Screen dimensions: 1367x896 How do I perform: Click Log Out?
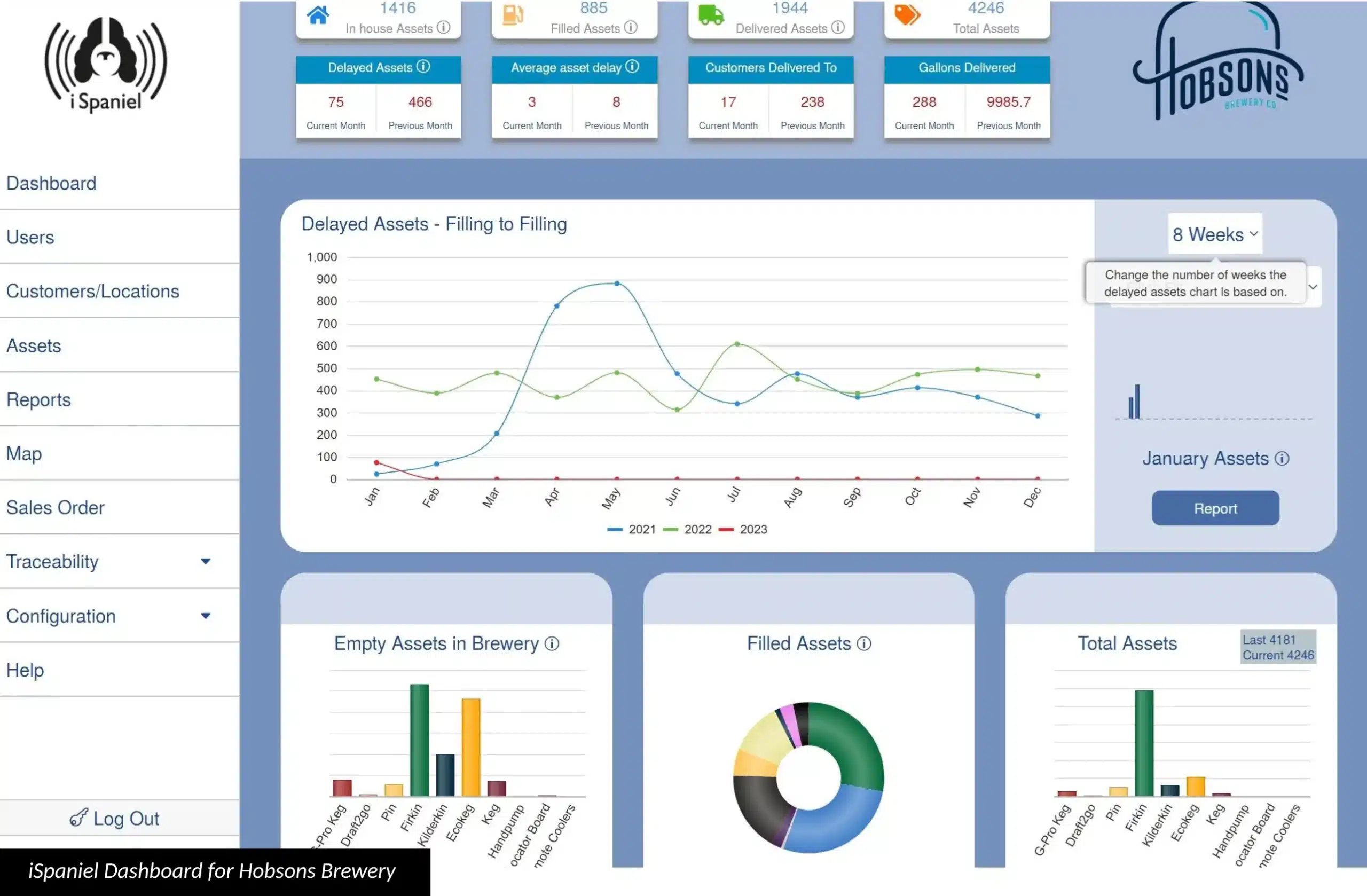(x=114, y=818)
